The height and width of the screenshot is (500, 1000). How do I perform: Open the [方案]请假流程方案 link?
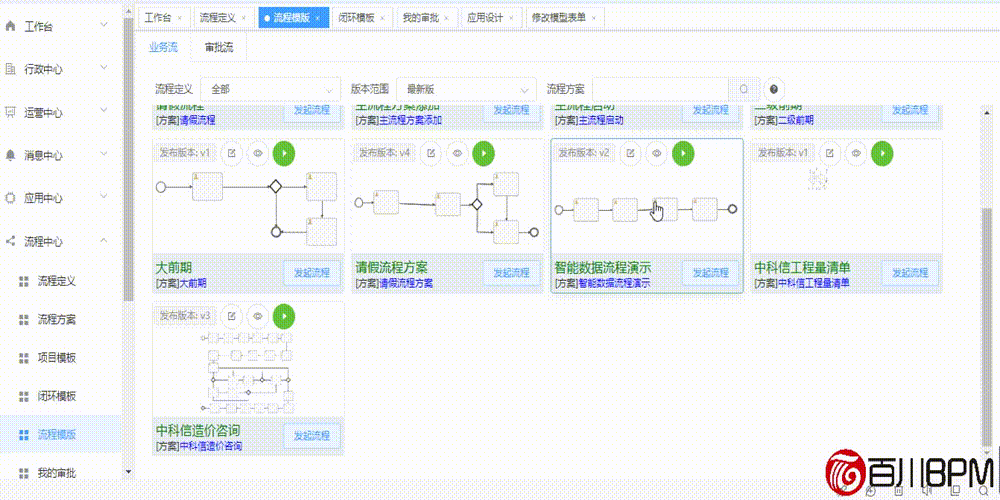click(x=394, y=283)
